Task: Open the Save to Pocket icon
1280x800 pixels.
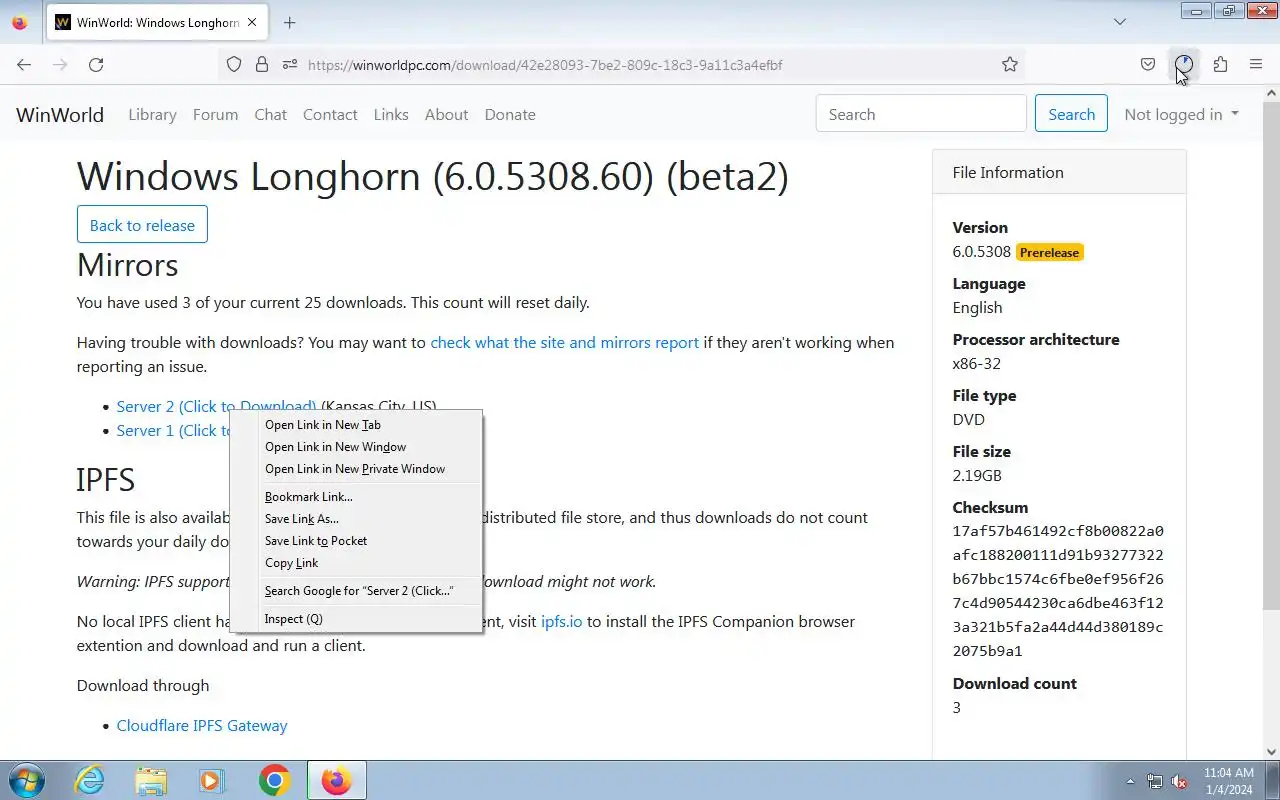Action: (x=1148, y=65)
